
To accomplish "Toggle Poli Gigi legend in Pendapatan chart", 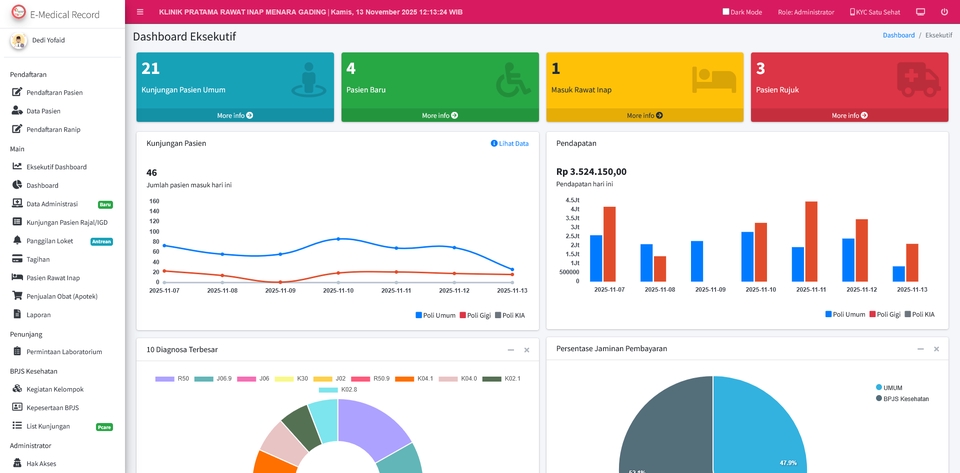I will click(885, 314).
